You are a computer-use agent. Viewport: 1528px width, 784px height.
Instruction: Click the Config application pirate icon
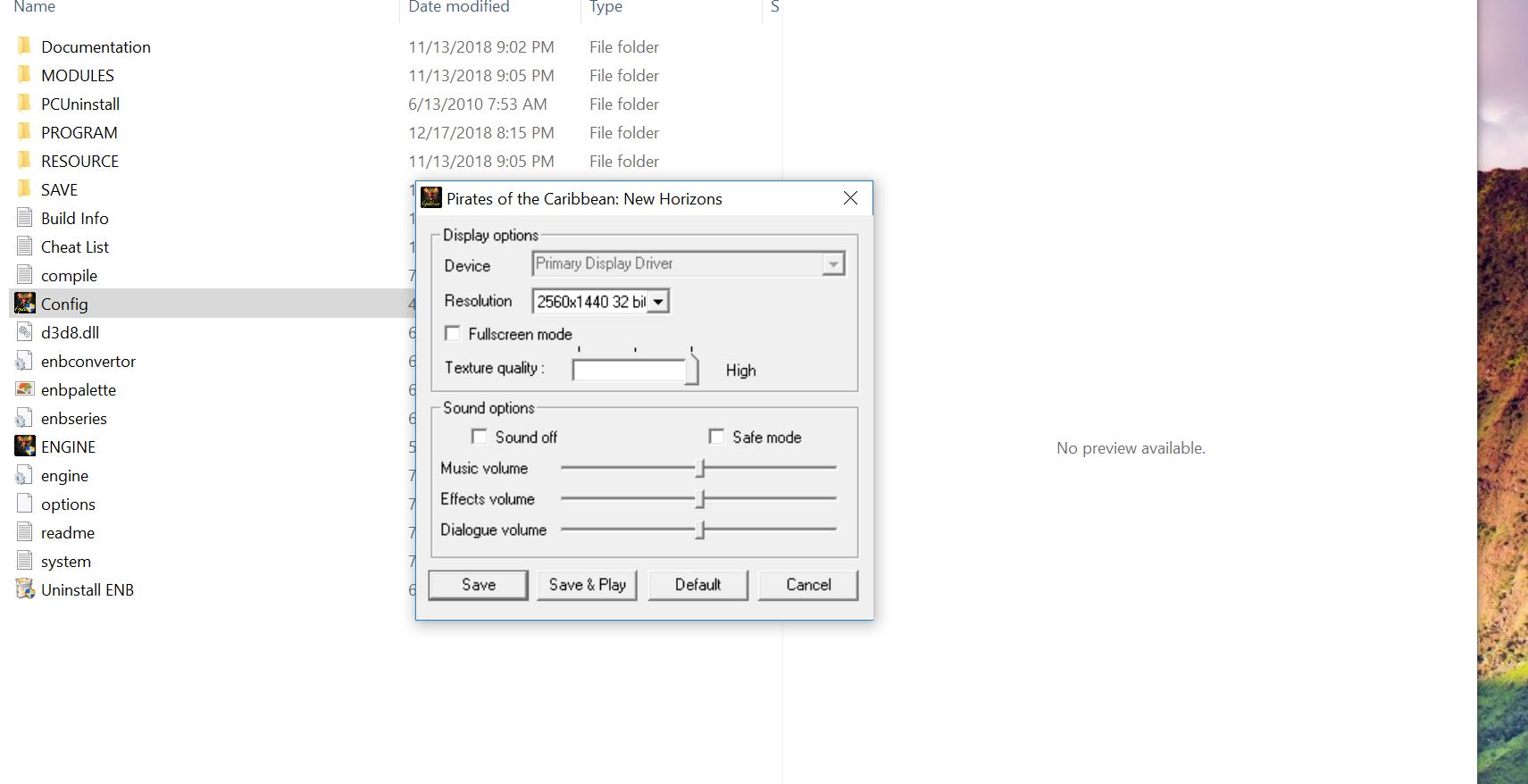pyautogui.click(x=25, y=303)
